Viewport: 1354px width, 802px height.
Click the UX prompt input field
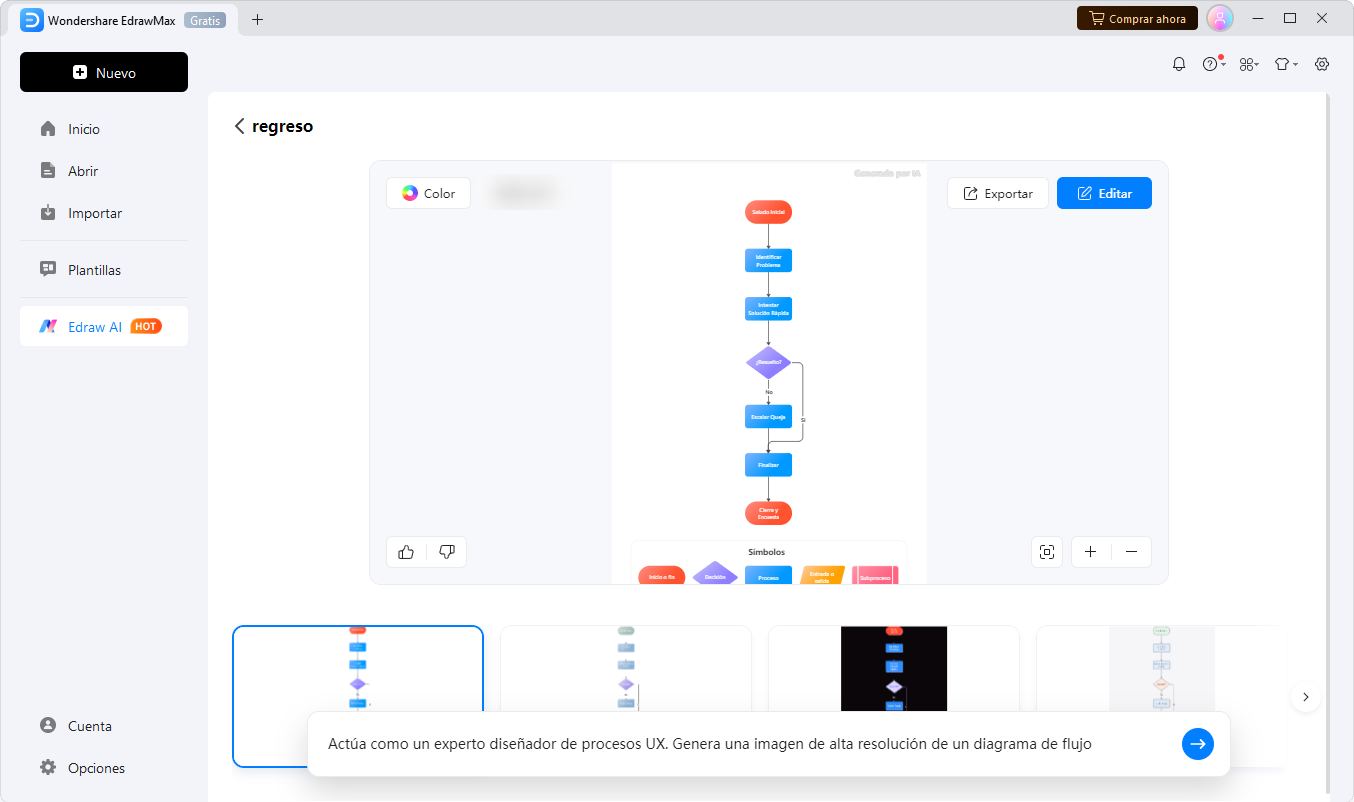pyautogui.click(x=700, y=743)
